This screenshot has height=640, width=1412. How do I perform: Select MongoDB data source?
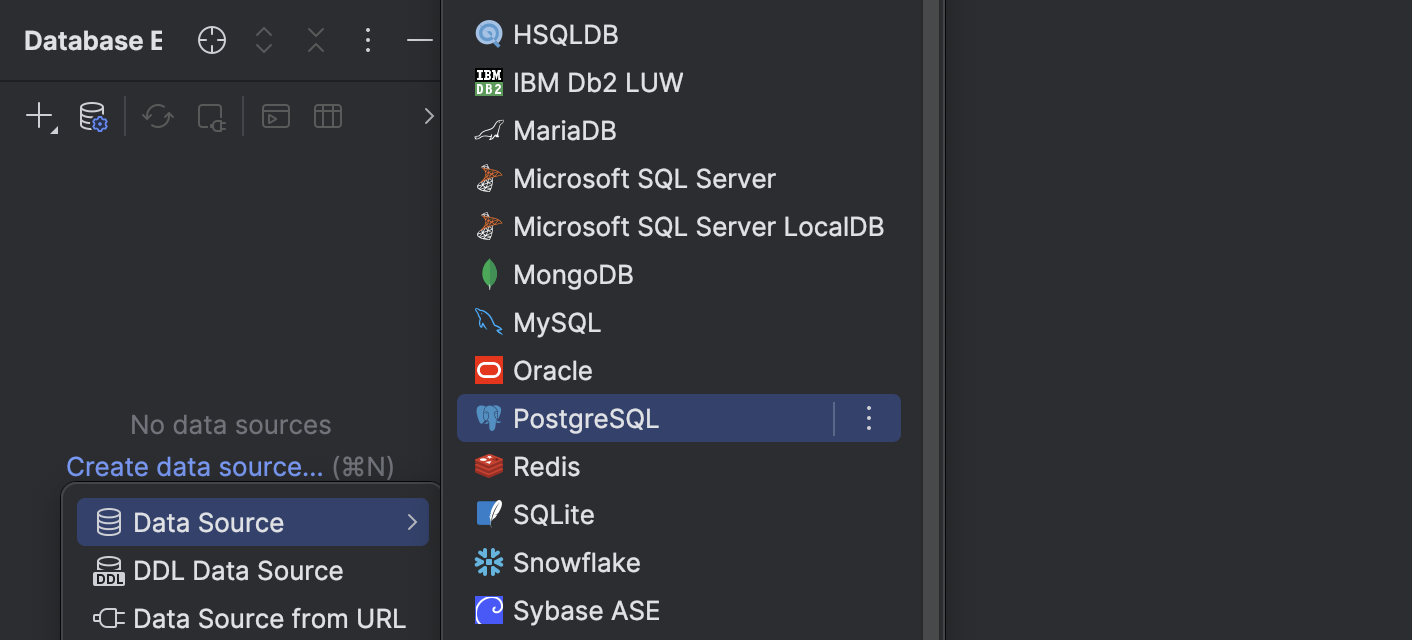tap(573, 274)
